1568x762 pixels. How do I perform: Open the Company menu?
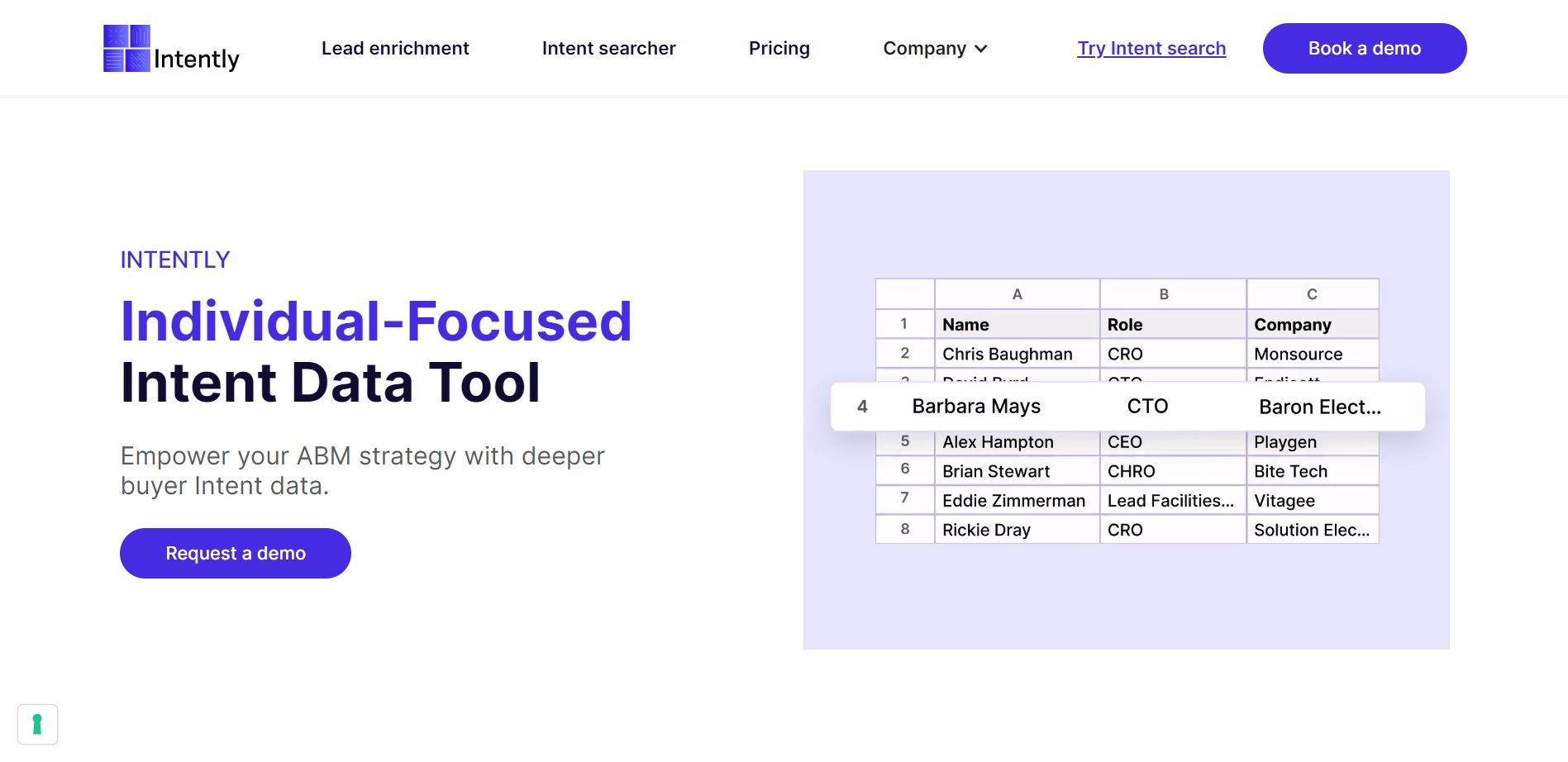tap(935, 49)
